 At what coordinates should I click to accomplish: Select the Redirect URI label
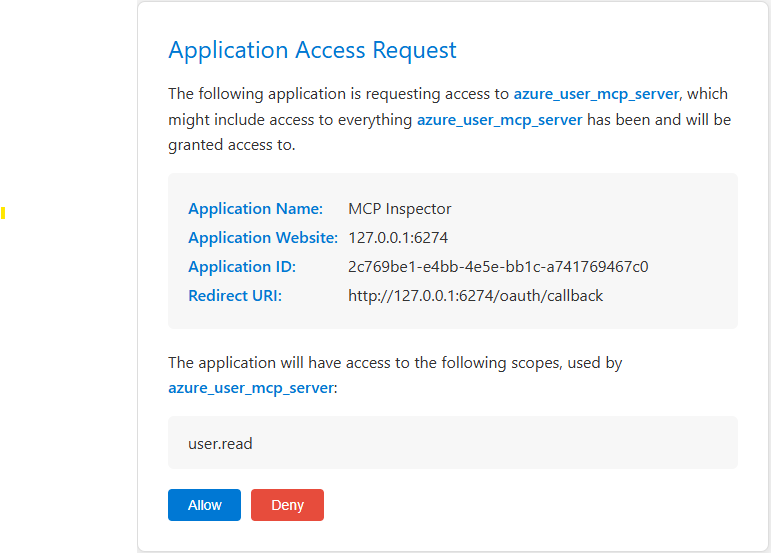[235, 296]
